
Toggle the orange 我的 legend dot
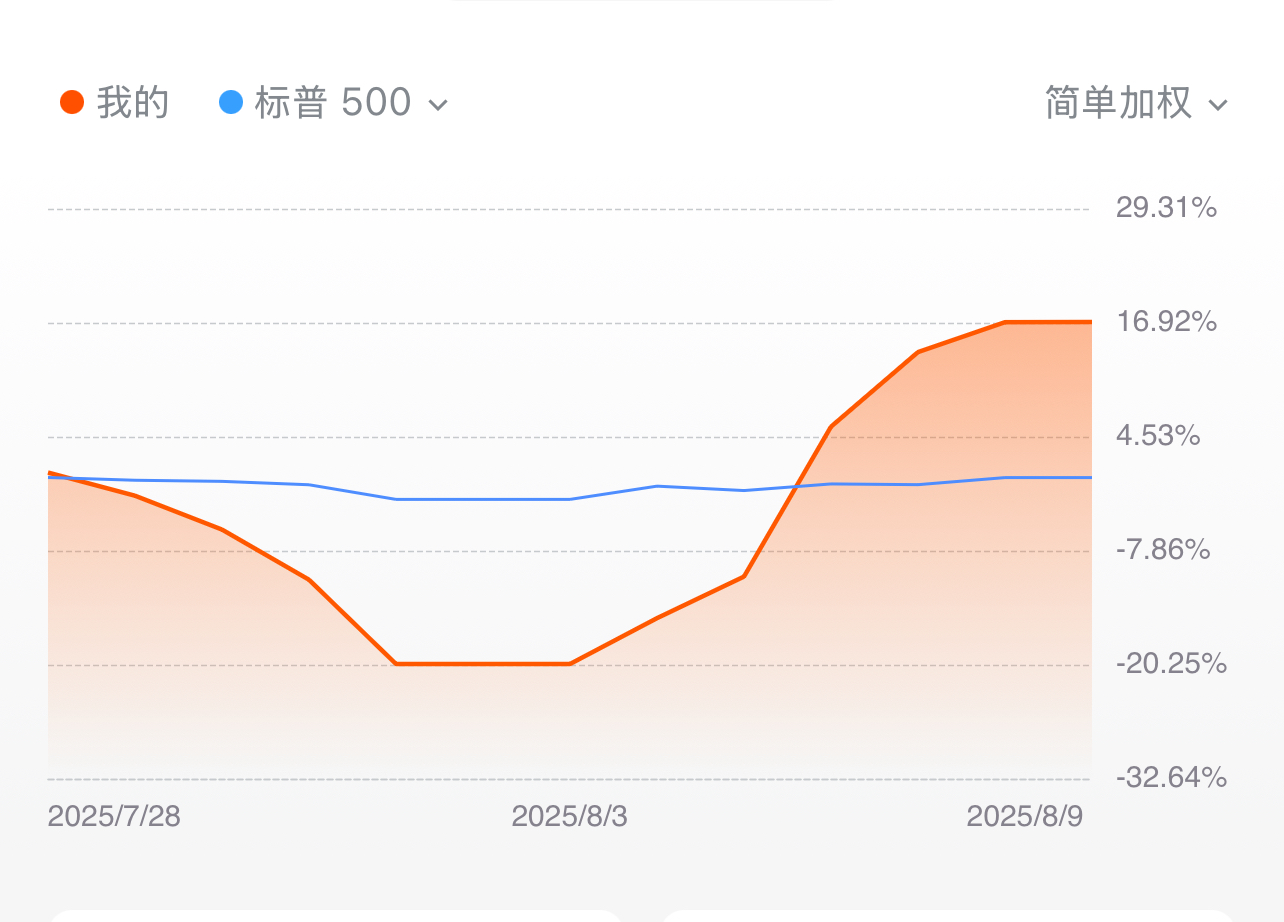point(72,103)
